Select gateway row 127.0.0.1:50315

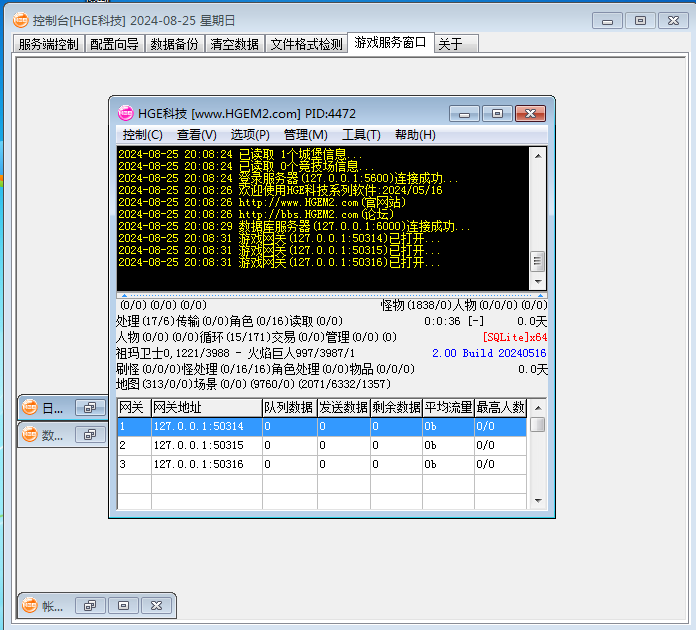click(x=198, y=445)
